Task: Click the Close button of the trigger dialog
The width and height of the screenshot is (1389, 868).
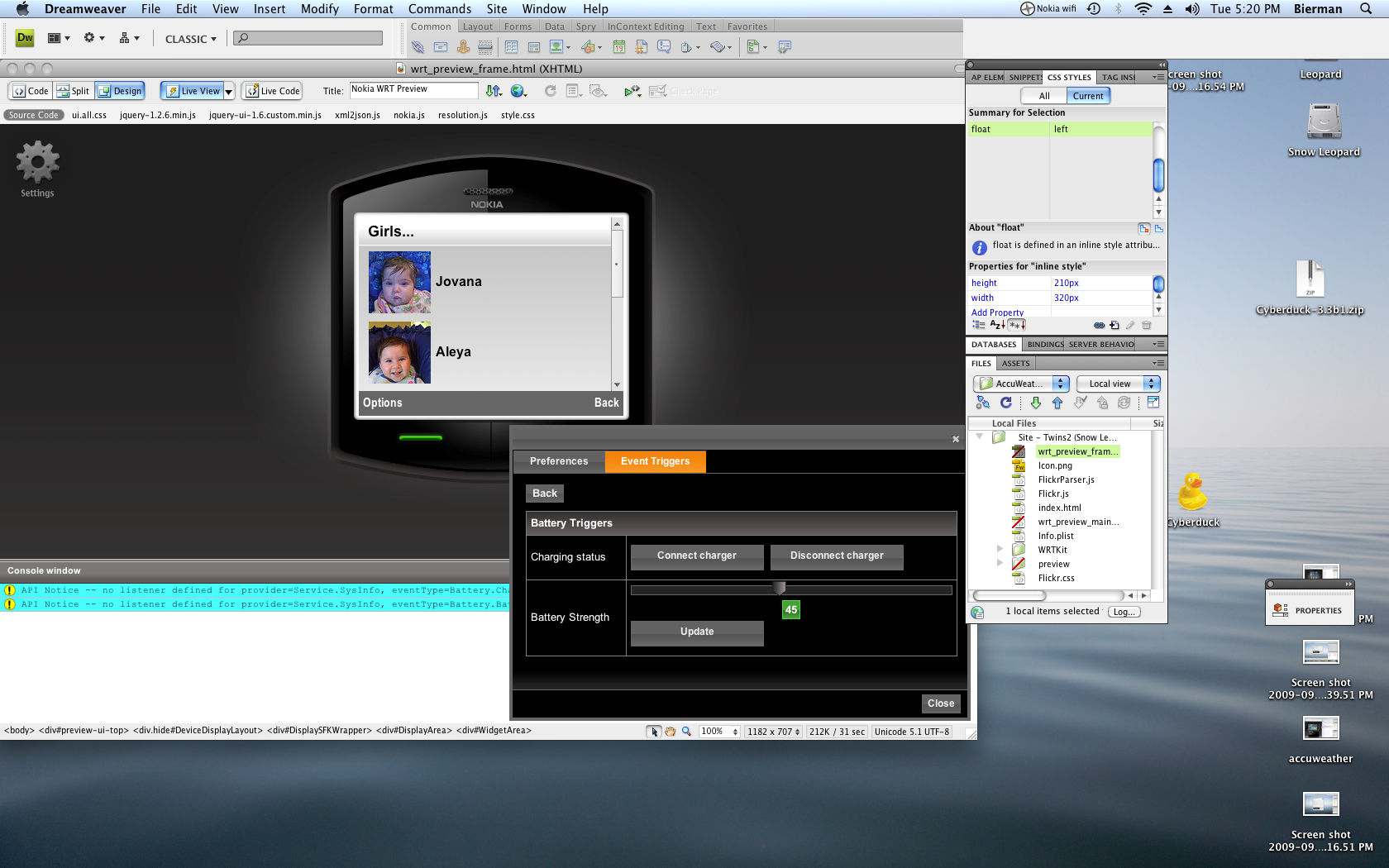Action: click(x=941, y=703)
